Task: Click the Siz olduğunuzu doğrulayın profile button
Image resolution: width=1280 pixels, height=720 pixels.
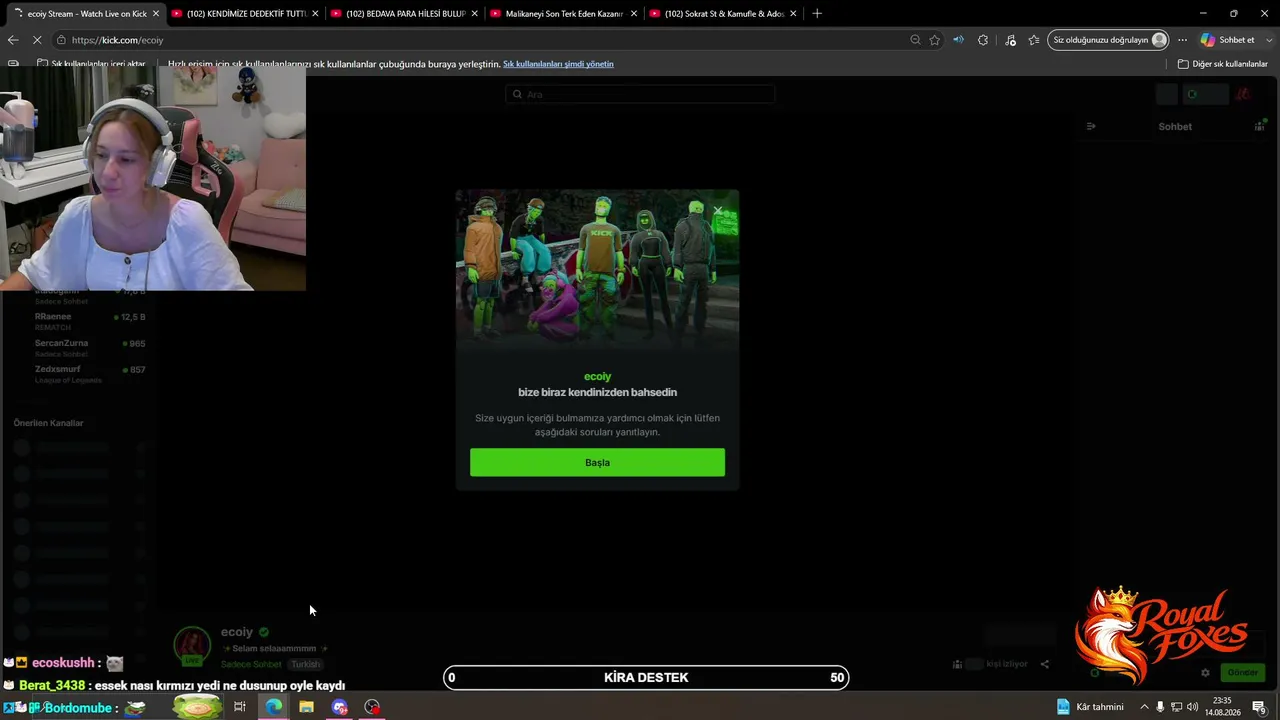Action: pyautogui.click(x=1109, y=40)
